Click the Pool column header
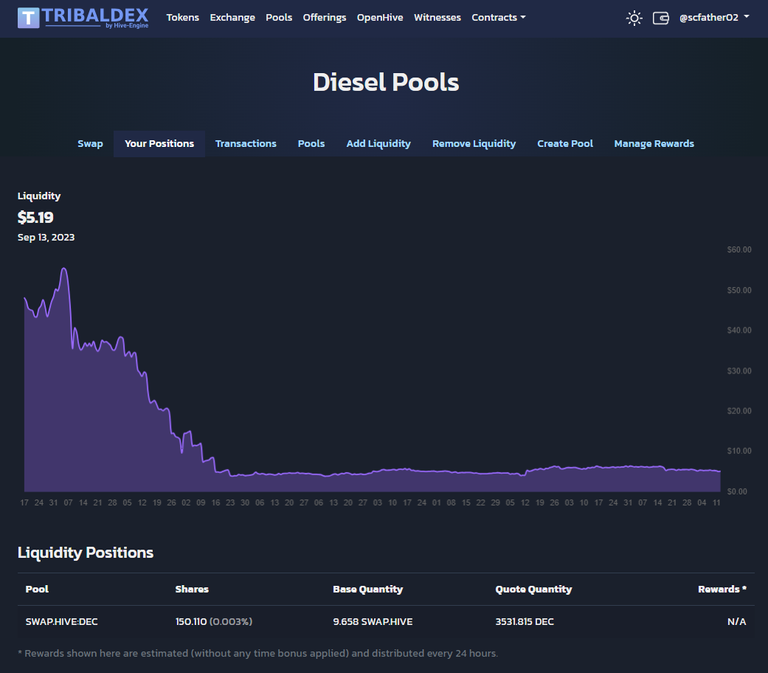 pos(37,589)
